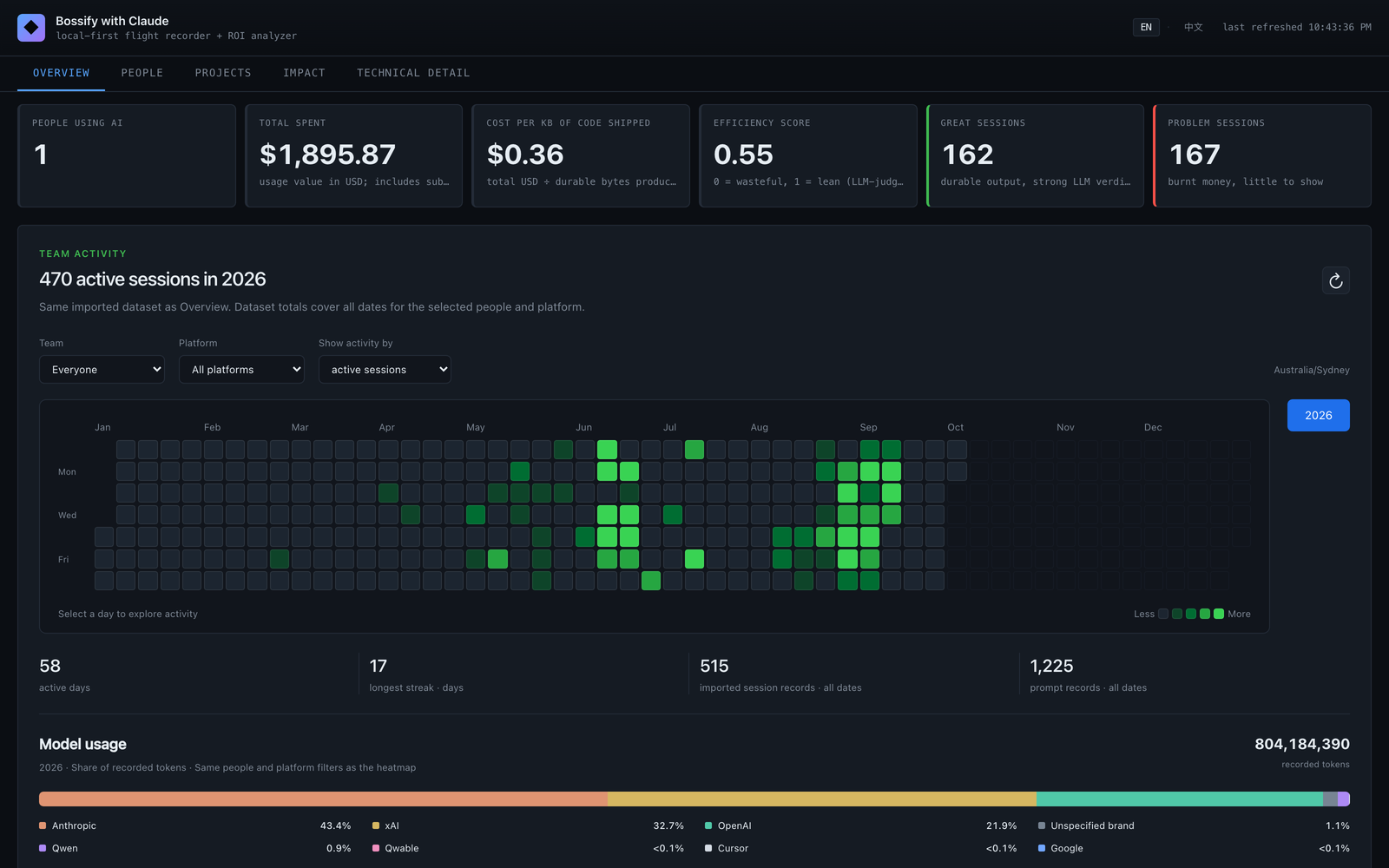
Task: Click the Cursor legend swatch
Action: coord(708,848)
